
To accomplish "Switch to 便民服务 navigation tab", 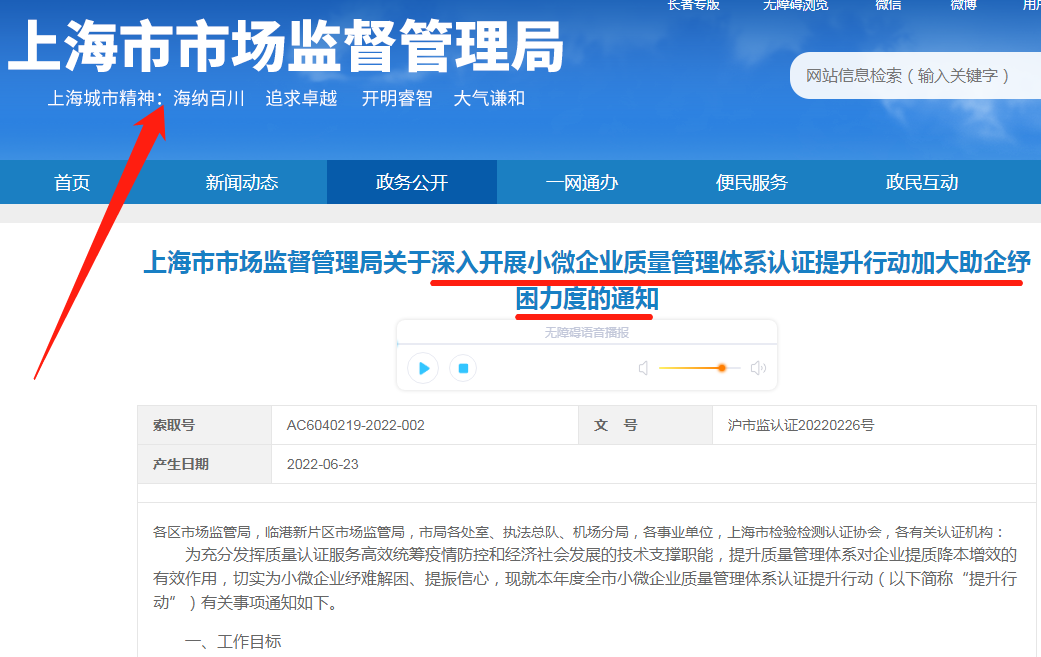I will point(752,182).
